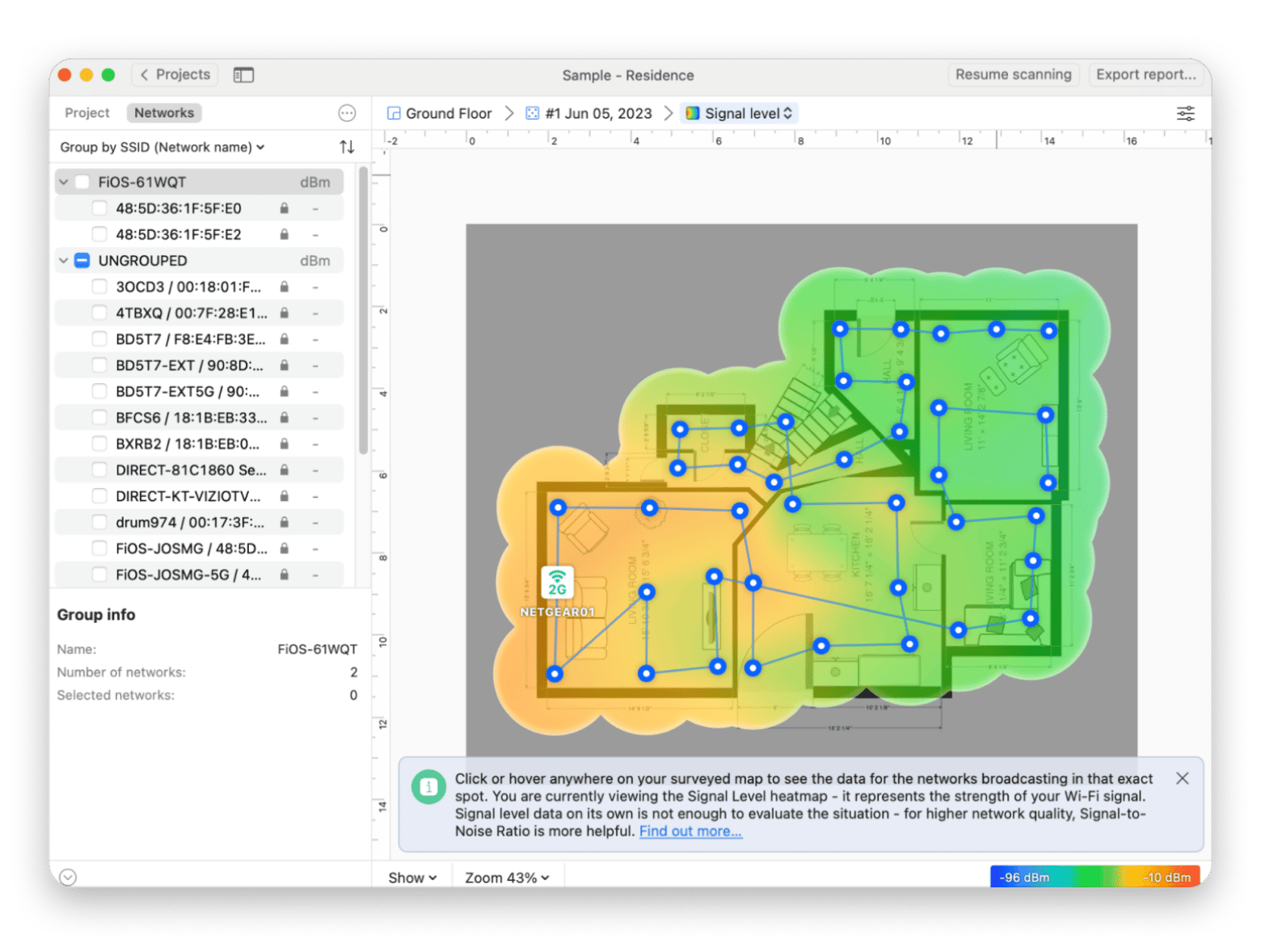
Task: Click the sort order arrows icon
Action: [347, 147]
